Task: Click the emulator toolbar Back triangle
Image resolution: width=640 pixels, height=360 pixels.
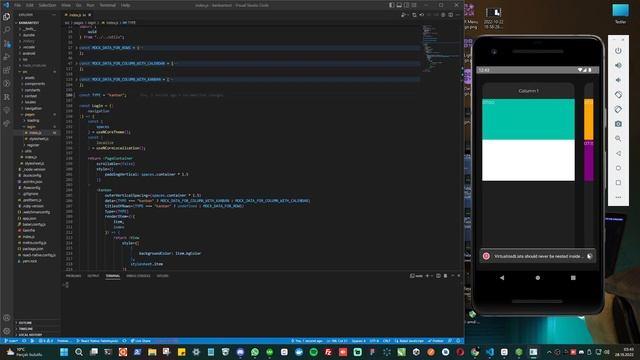Action: point(618,153)
